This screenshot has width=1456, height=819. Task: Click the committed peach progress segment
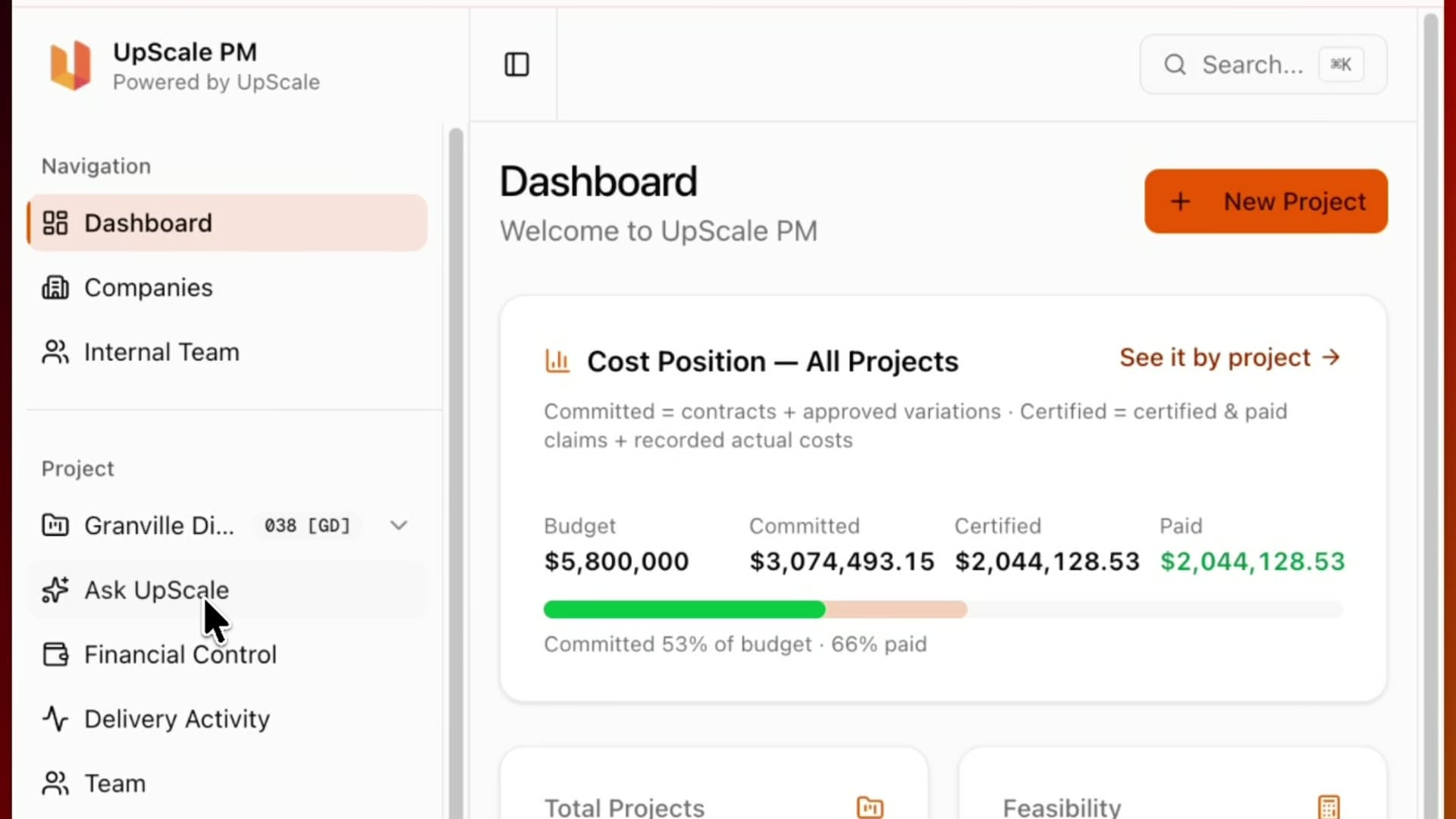pos(896,609)
